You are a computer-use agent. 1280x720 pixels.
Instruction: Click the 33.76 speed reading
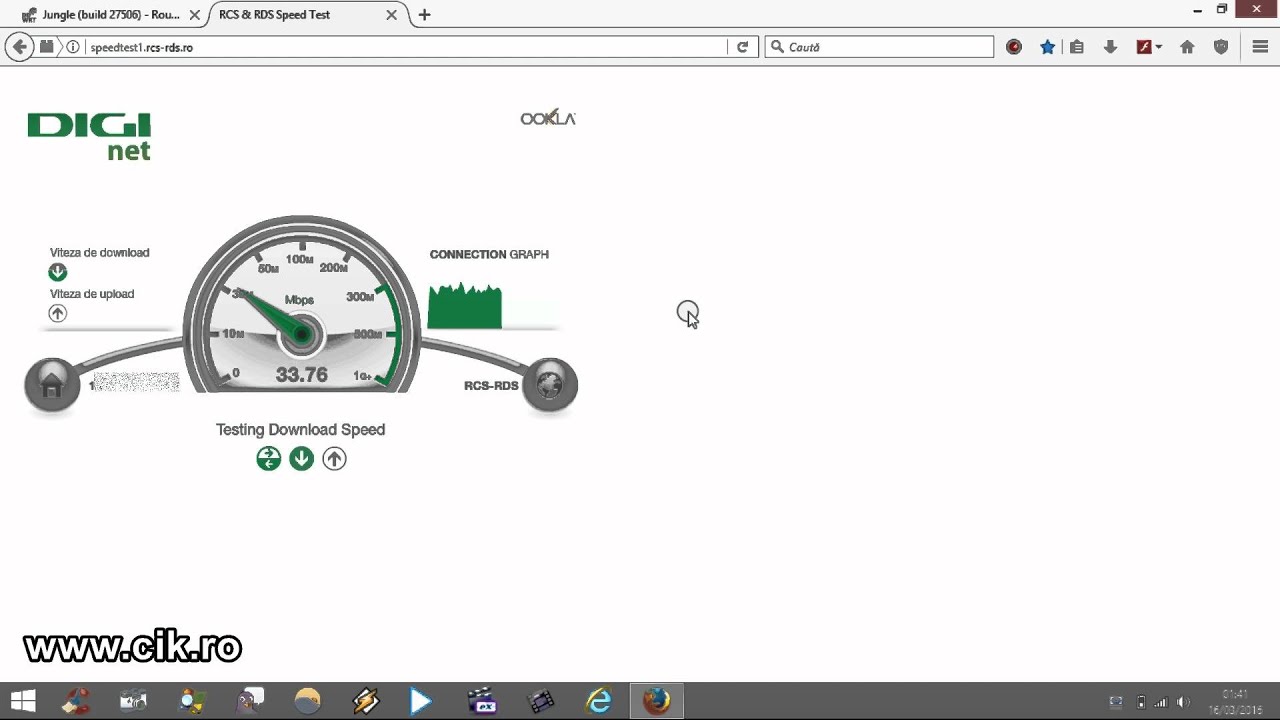pos(301,375)
